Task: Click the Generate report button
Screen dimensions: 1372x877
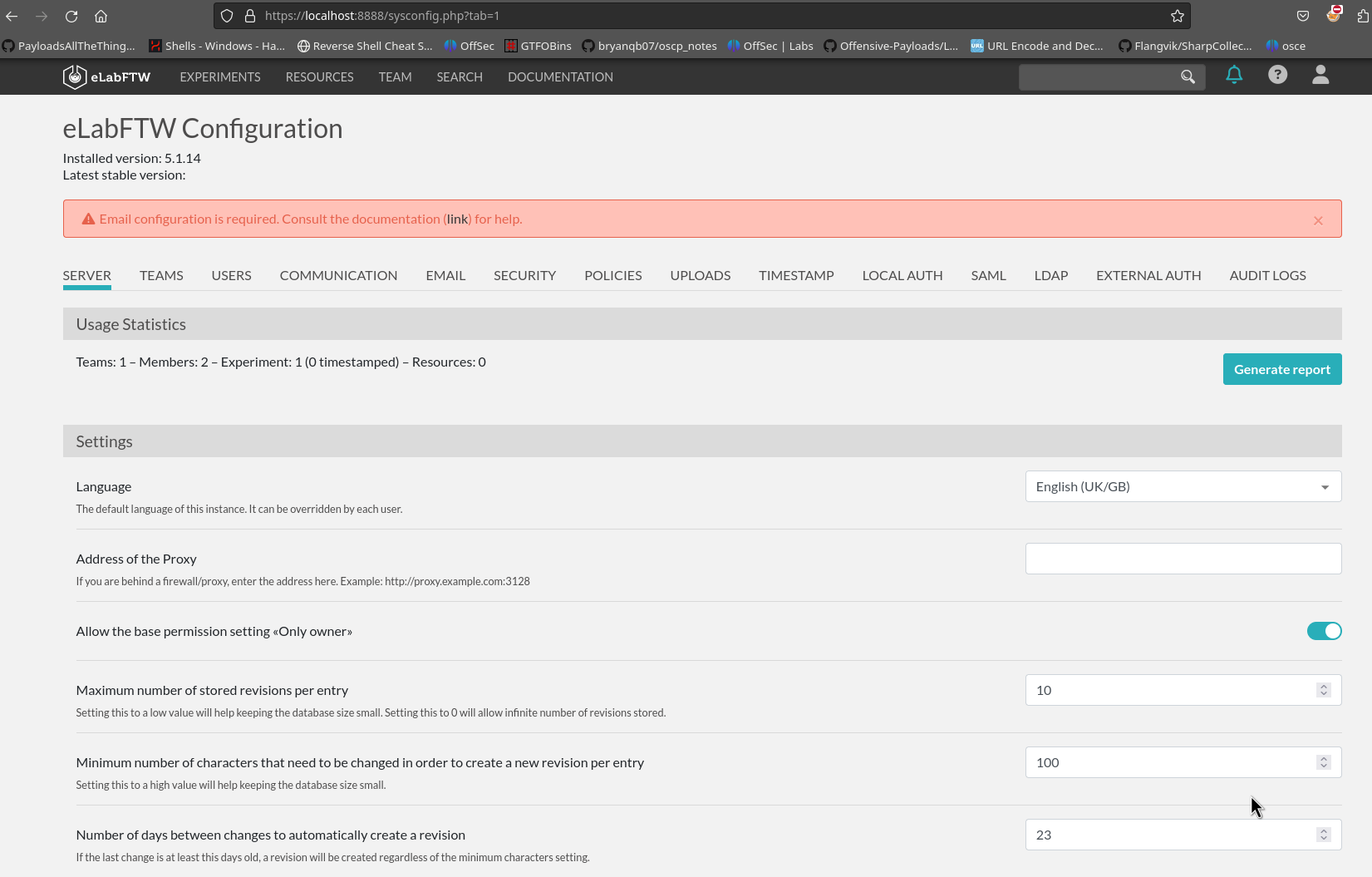Action: pyautogui.click(x=1281, y=369)
